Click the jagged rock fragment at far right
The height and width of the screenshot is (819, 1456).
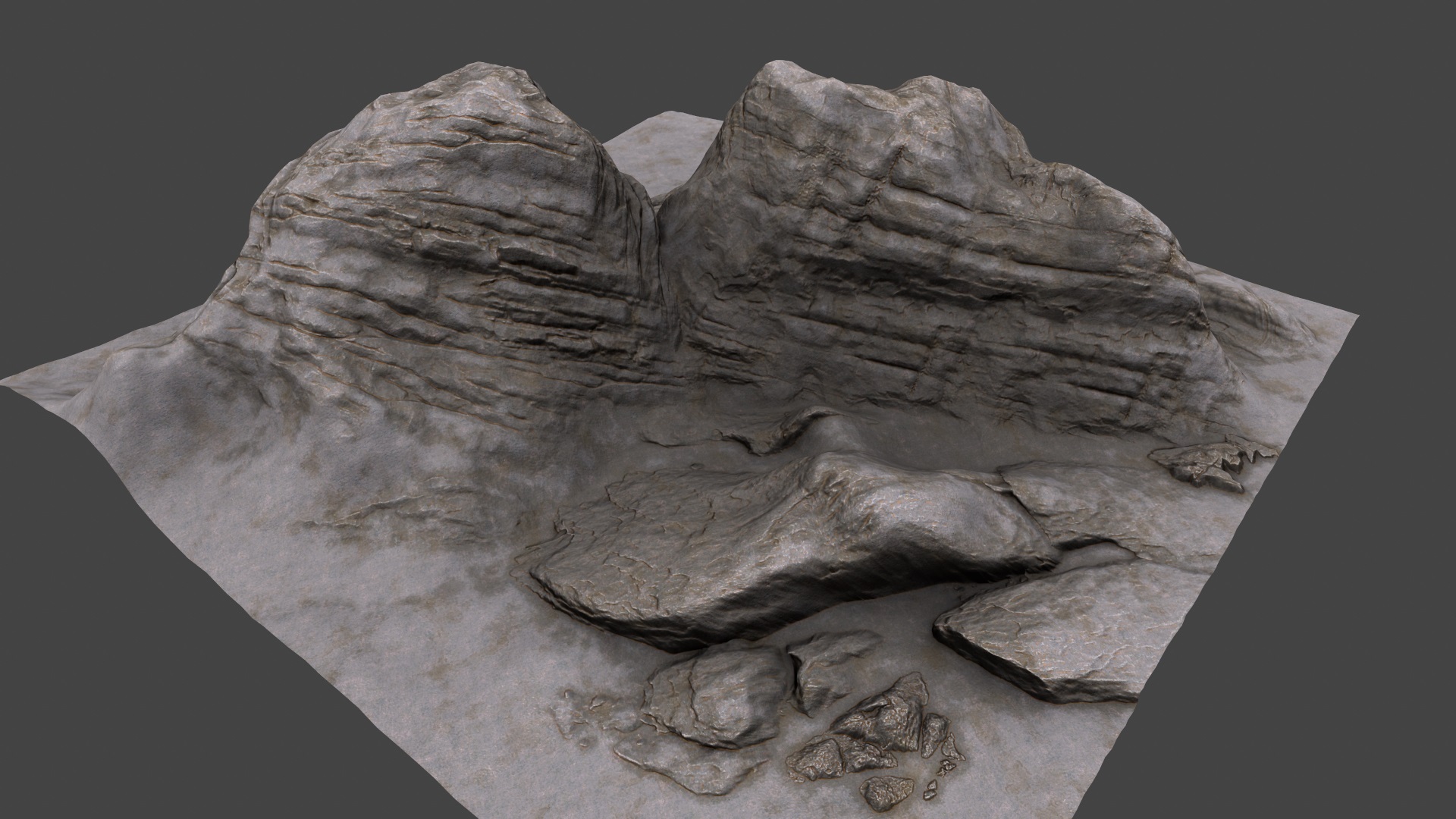pos(1206,463)
